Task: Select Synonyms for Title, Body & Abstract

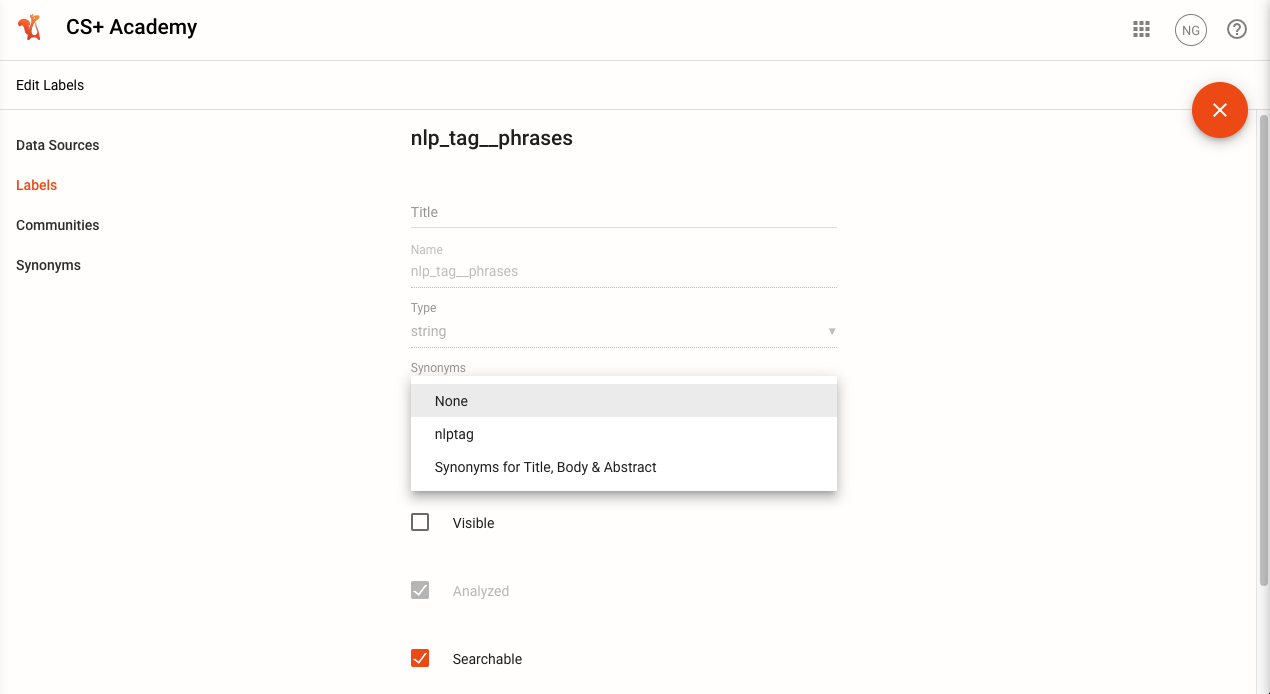Action: tap(623, 467)
